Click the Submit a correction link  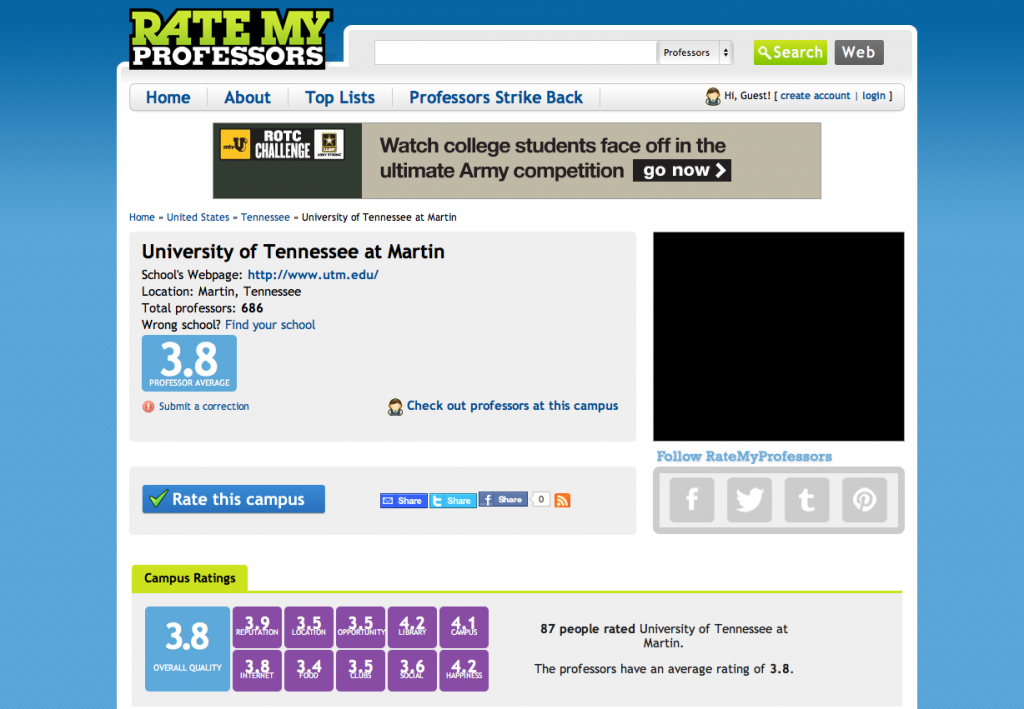point(204,406)
